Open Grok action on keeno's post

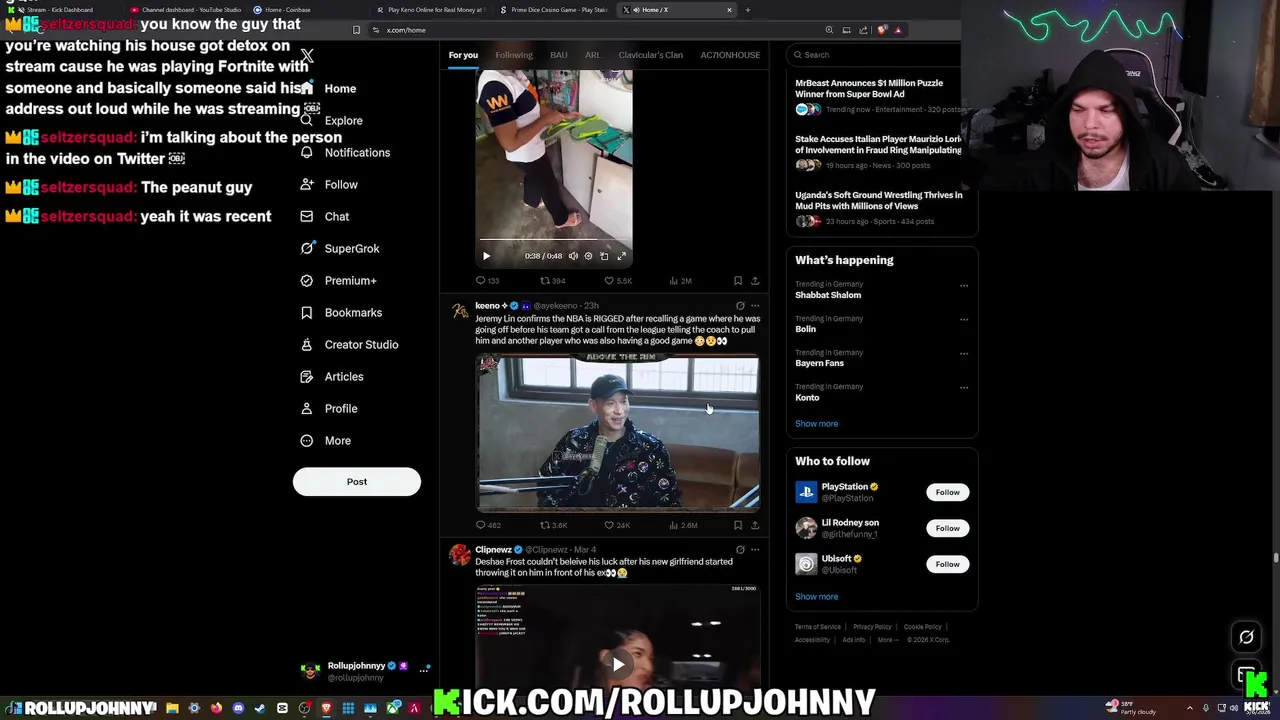tap(740, 306)
